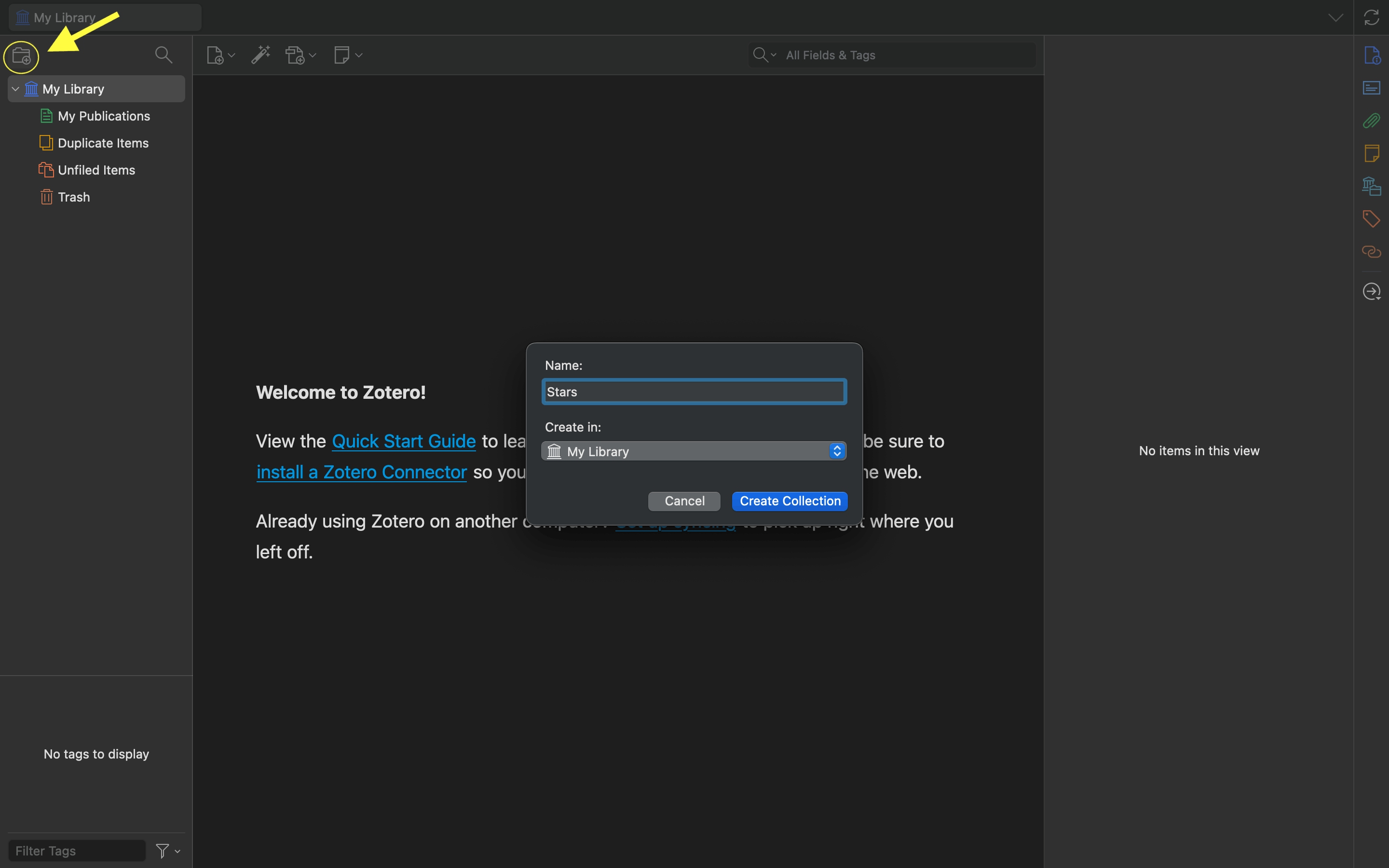This screenshot has width=1389, height=868.
Task: Click the My Library tab
Action: coord(105,17)
